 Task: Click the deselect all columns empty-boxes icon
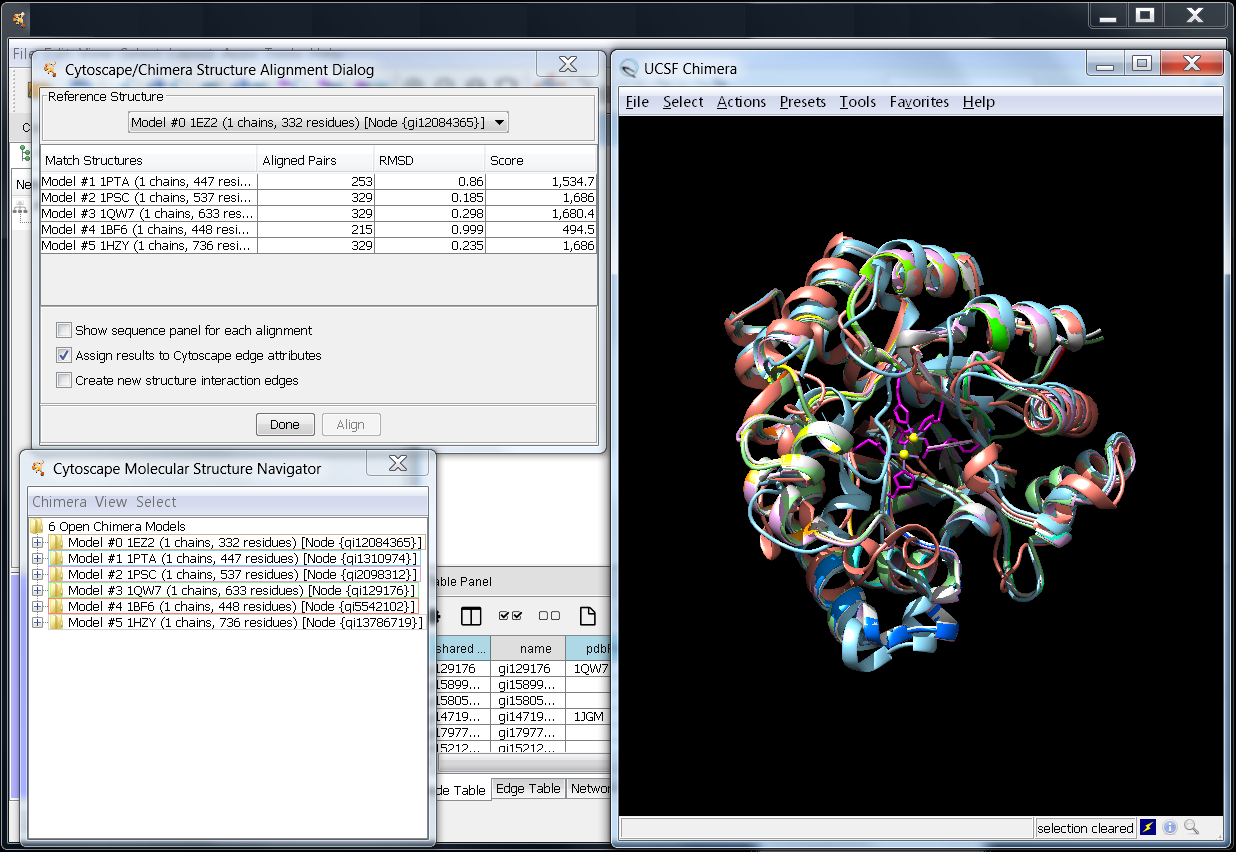coord(549,616)
